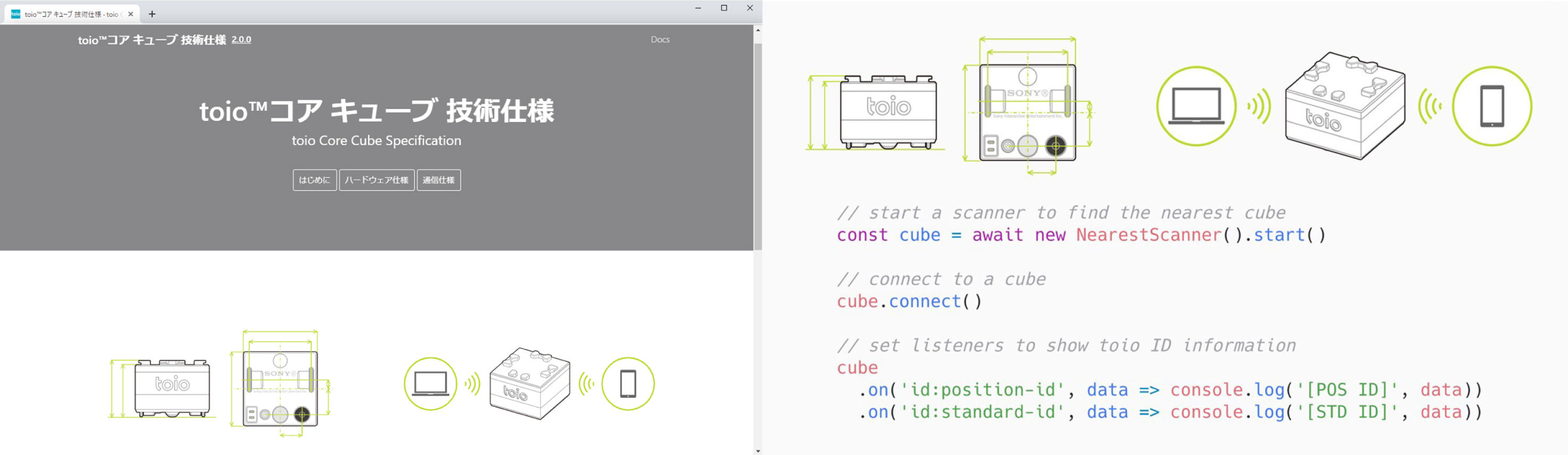
Task: Click the page vertical scrollbar thumb
Action: [x=758, y=146]
